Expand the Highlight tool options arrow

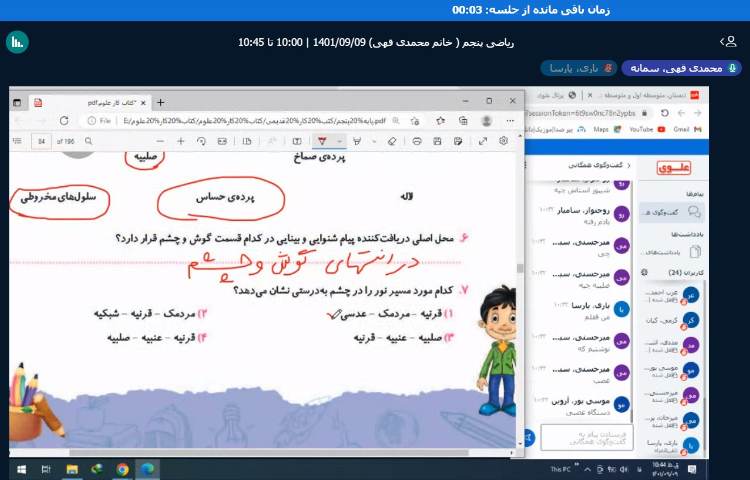(374, 141)
